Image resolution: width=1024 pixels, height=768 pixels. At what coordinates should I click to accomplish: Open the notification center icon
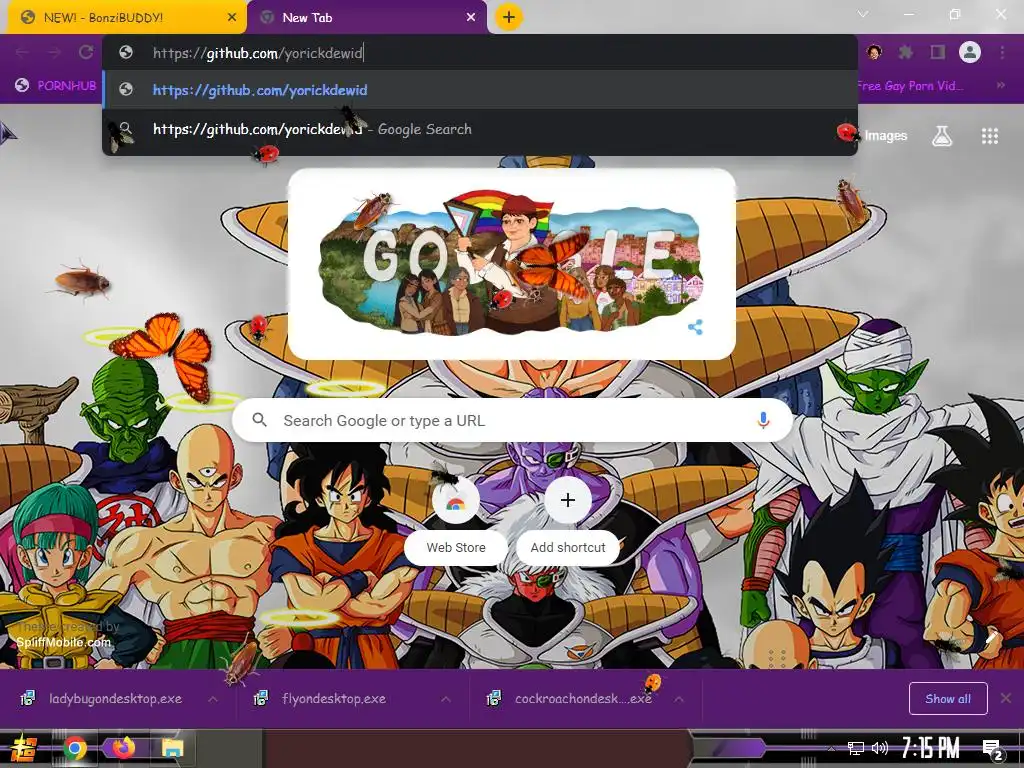(x=992, y=749)
